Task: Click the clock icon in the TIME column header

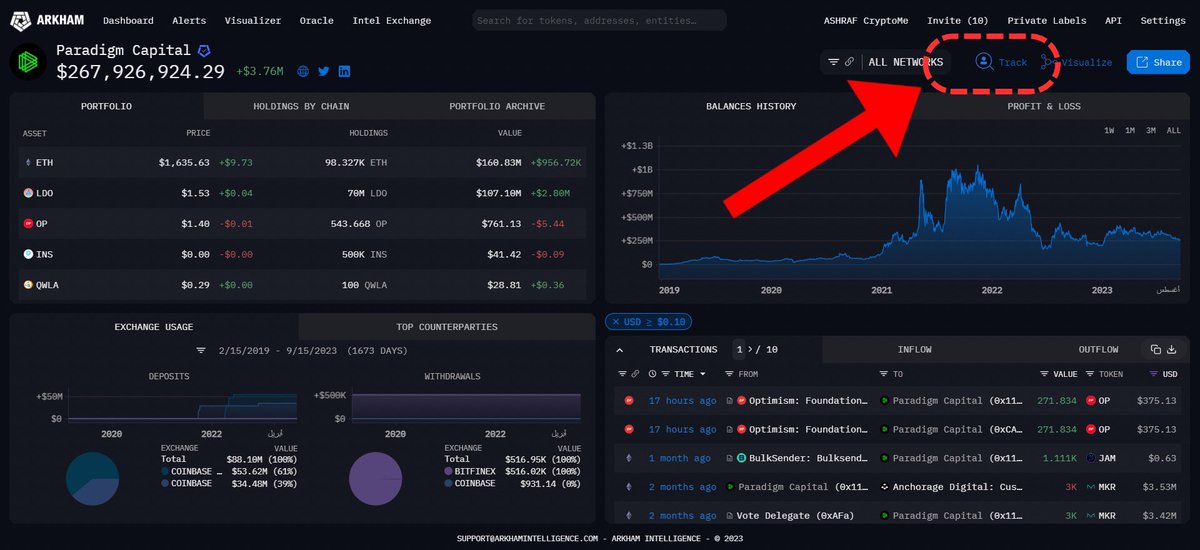Action: [652, 374]
